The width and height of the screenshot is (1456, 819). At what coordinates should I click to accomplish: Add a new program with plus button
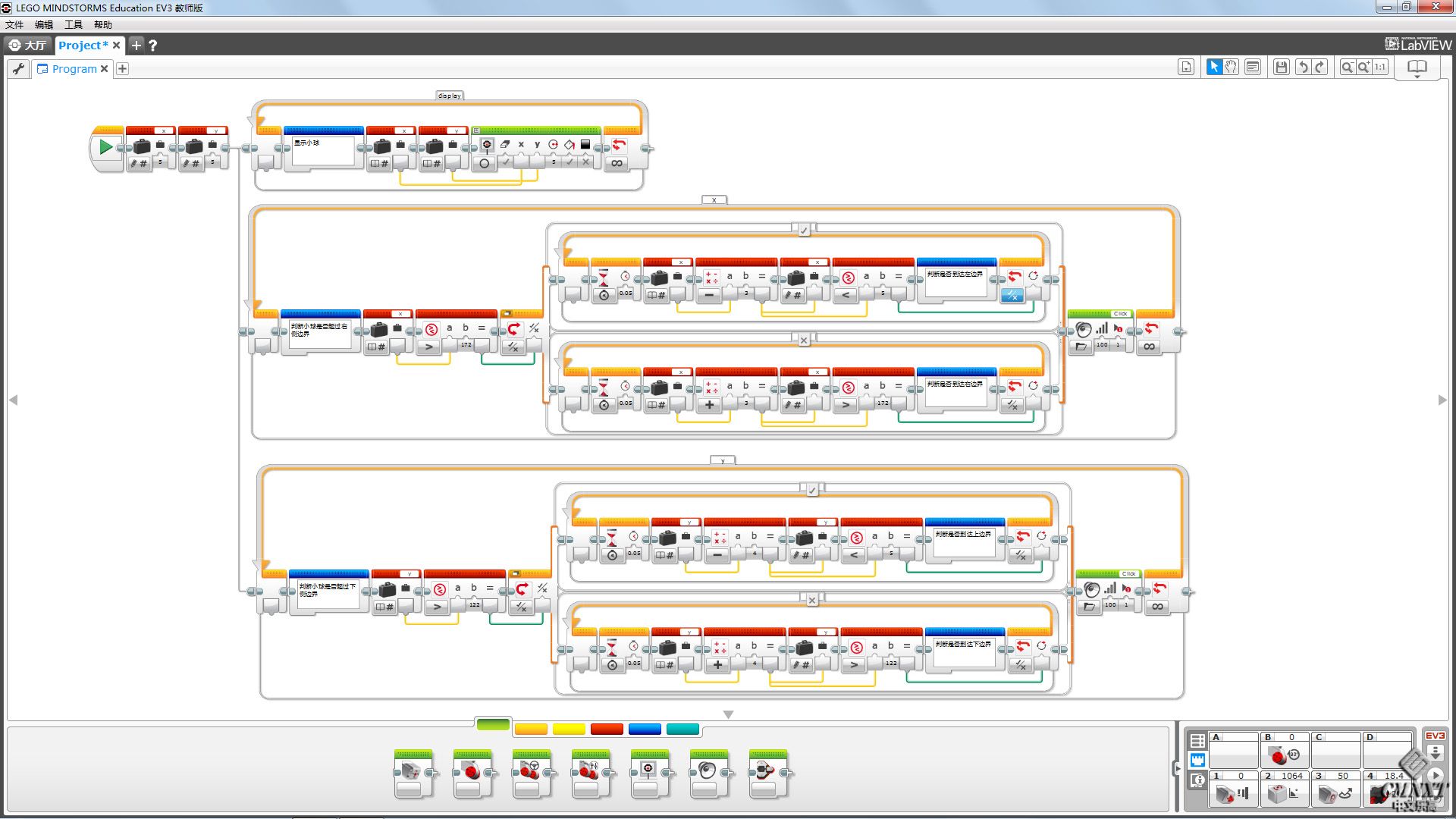click(122, 69)
